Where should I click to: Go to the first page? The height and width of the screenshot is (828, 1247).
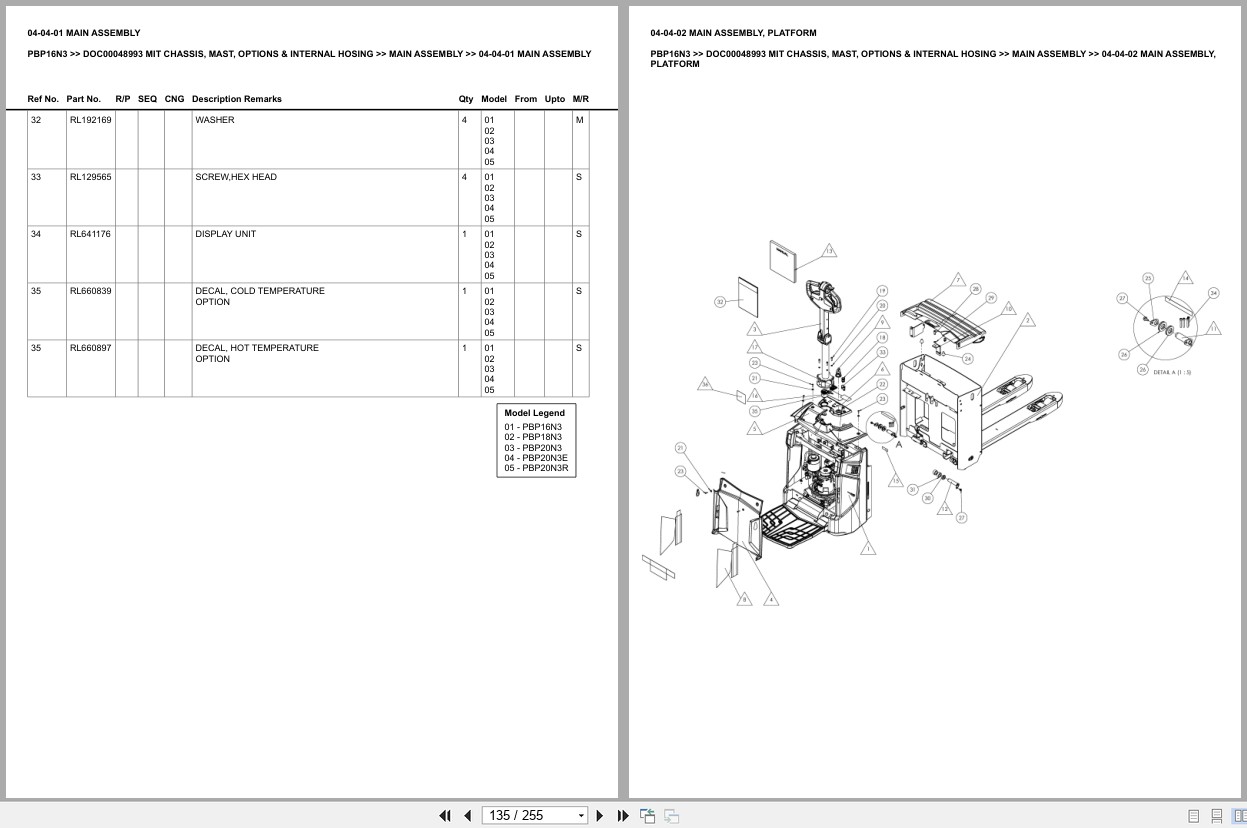click(x=445, y=816)
